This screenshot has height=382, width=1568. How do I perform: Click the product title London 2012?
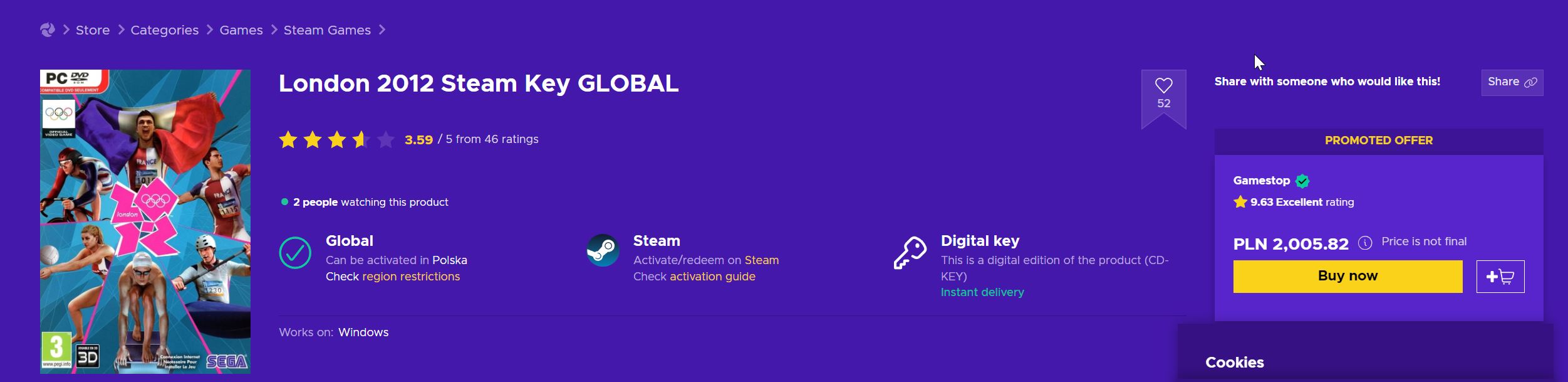(479, 83)
